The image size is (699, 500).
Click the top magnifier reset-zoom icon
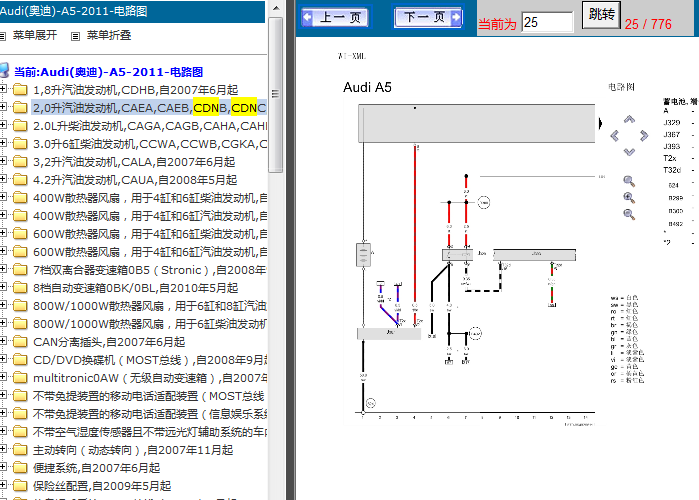tap(629, 181)
